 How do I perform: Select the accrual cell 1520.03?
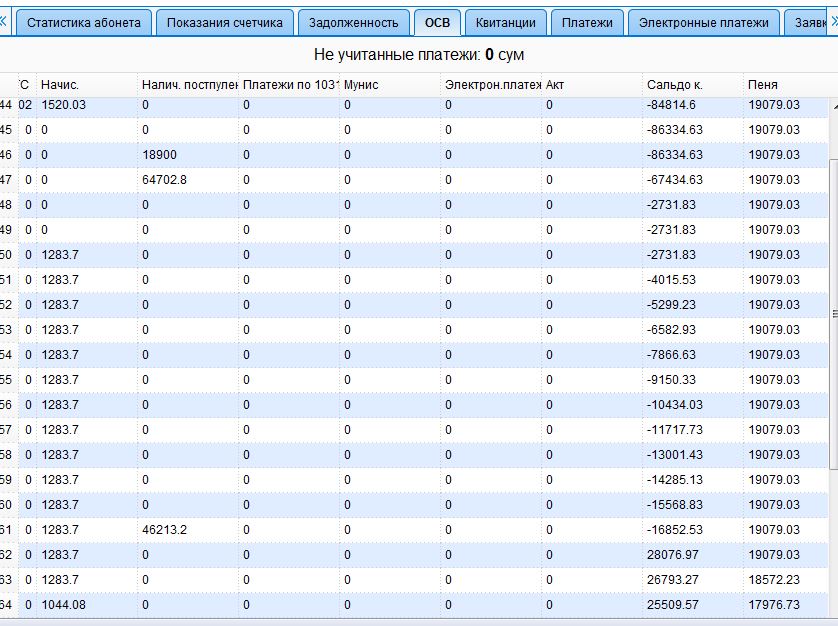(x=64, y=105)
